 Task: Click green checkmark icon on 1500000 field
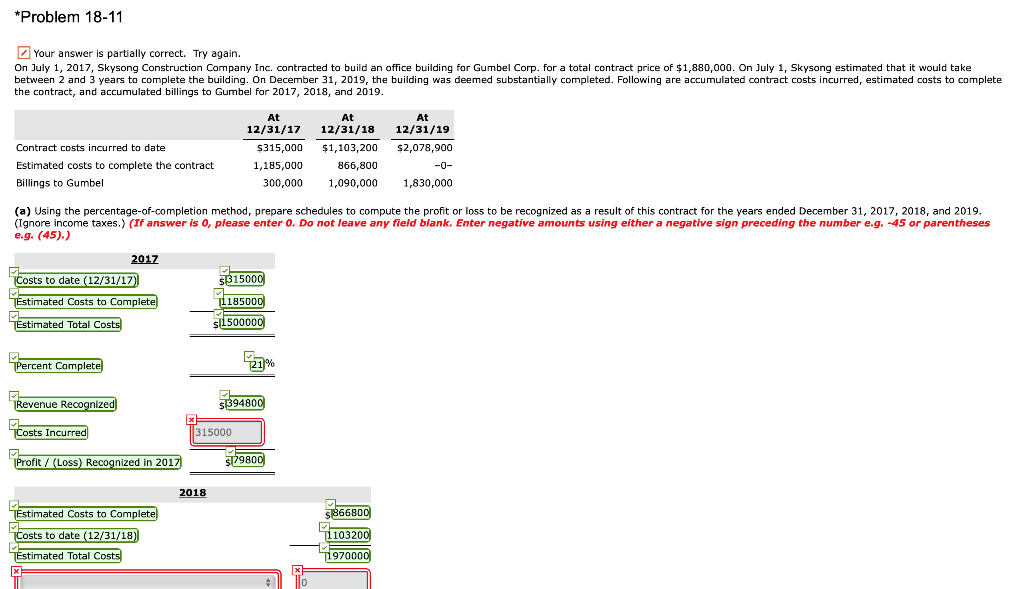coord(219,314)
